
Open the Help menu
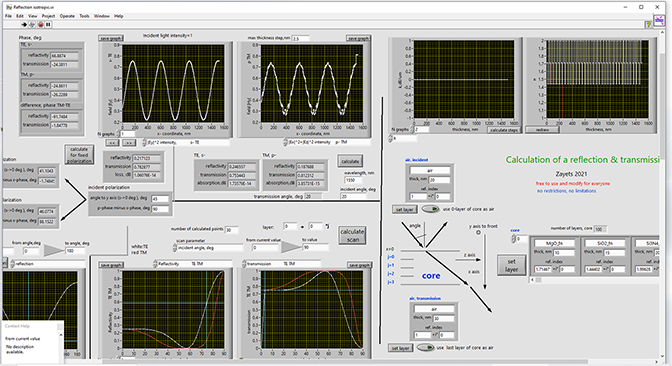119,16
